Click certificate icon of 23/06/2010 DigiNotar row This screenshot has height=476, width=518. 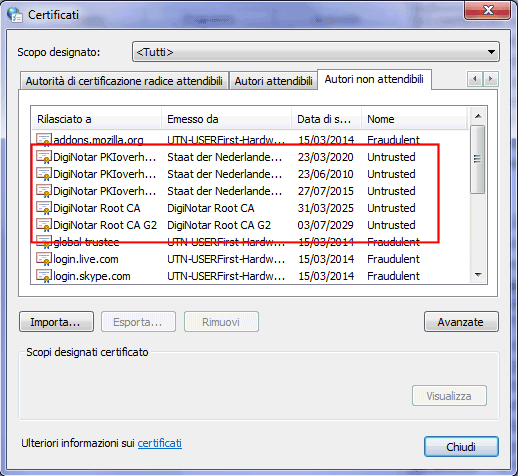[44, 174]
